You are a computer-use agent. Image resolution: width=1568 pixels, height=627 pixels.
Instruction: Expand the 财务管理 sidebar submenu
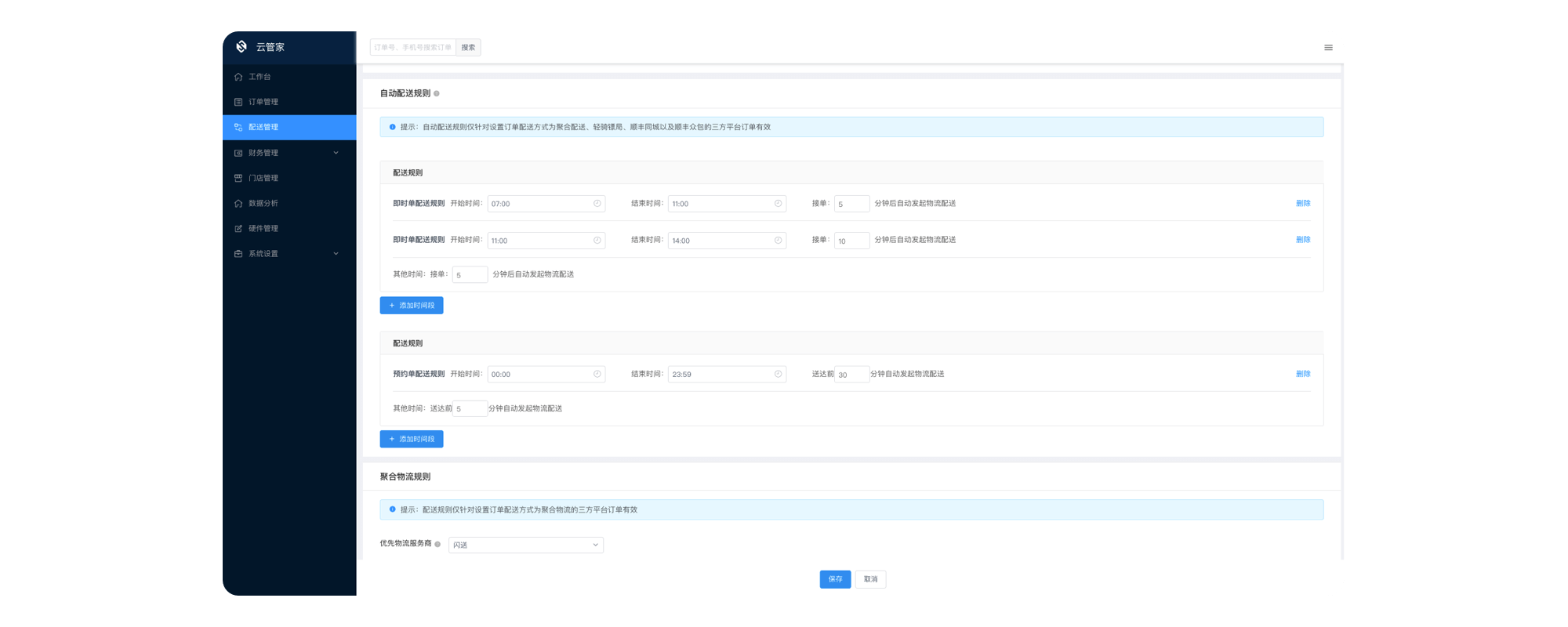pos(336,153)
